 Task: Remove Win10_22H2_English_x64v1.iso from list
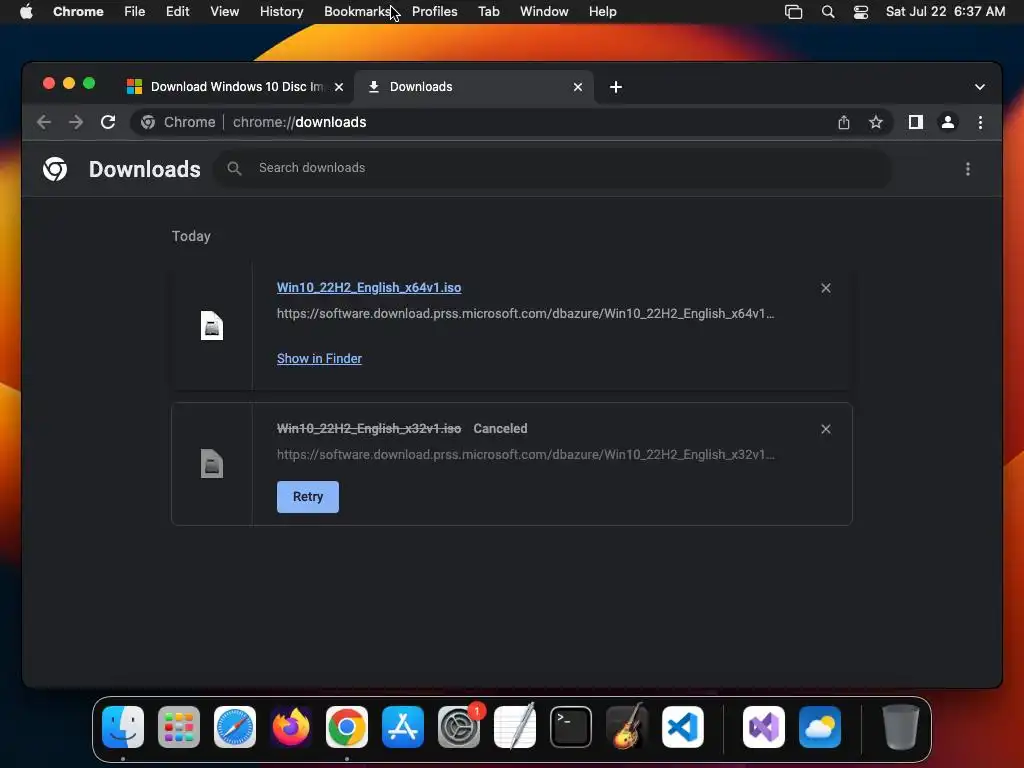[x=825, y=288]
